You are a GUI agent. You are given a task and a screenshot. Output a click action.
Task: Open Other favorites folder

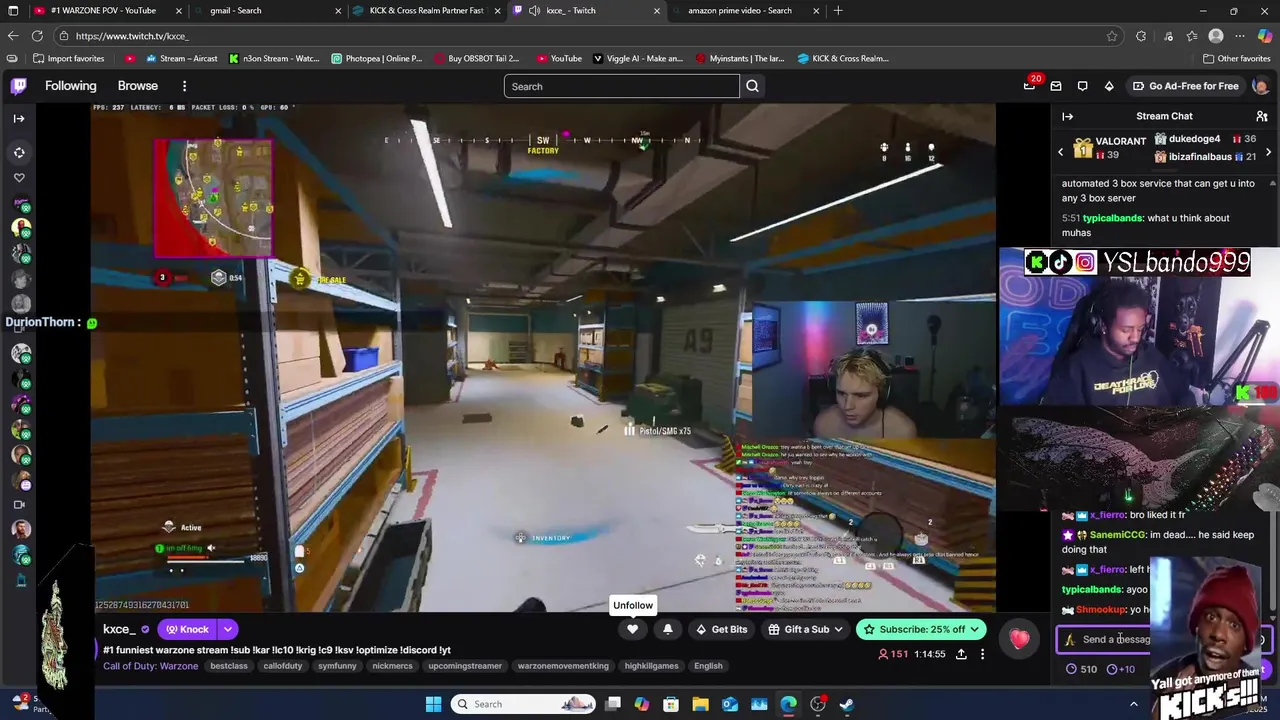[1237, 58]
